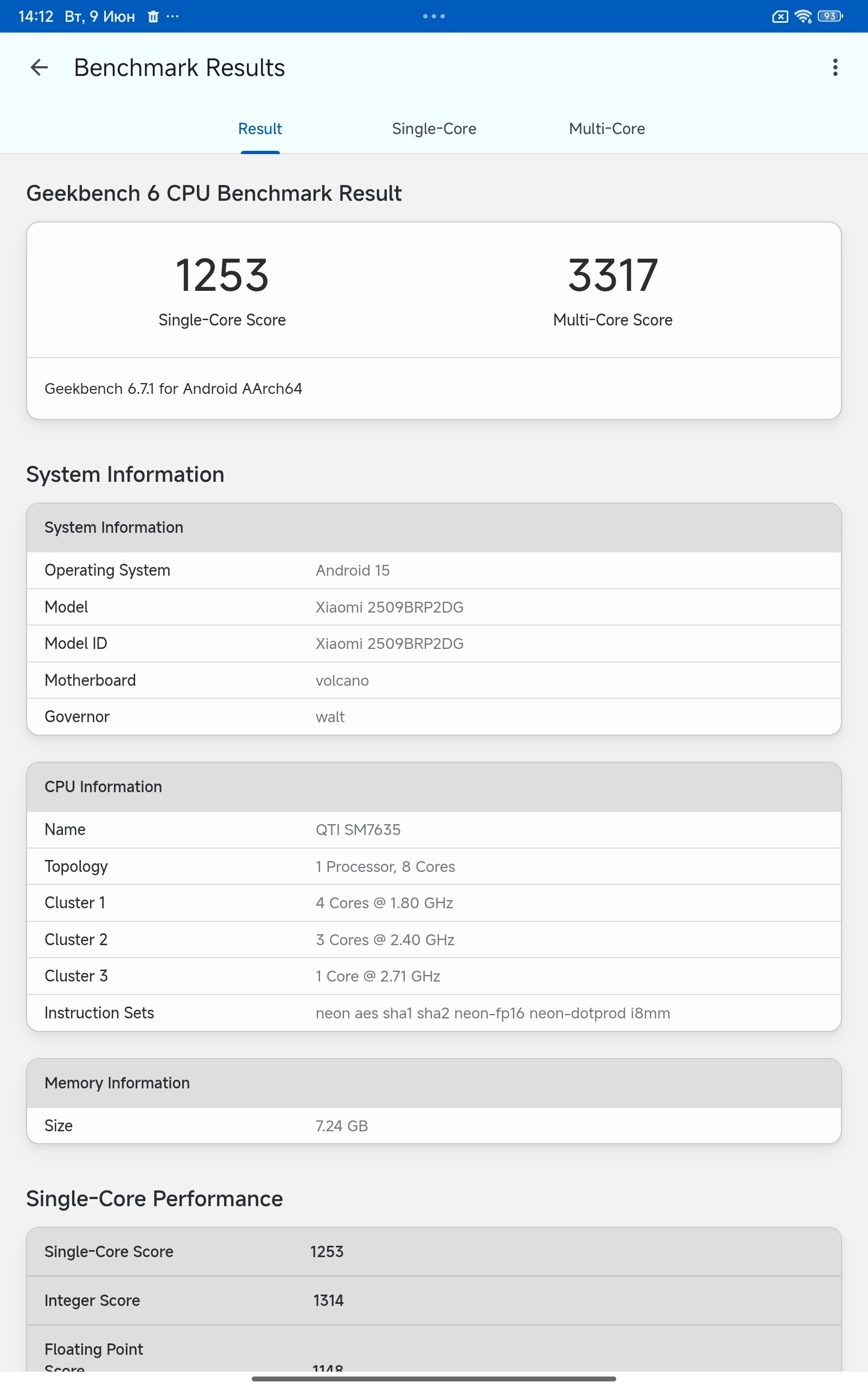Tap the battery indicator showing 93

830,16
